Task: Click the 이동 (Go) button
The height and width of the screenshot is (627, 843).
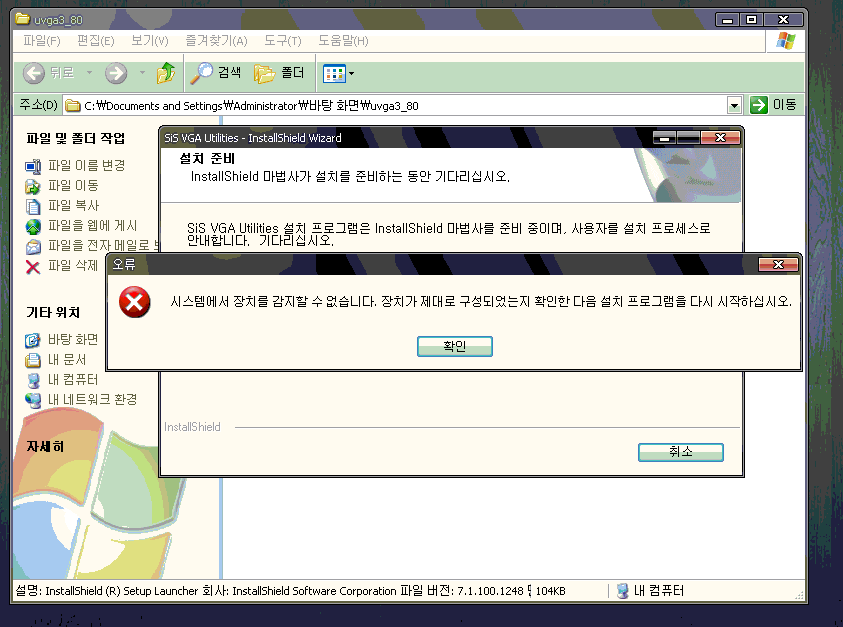Action: click(773, 105)
